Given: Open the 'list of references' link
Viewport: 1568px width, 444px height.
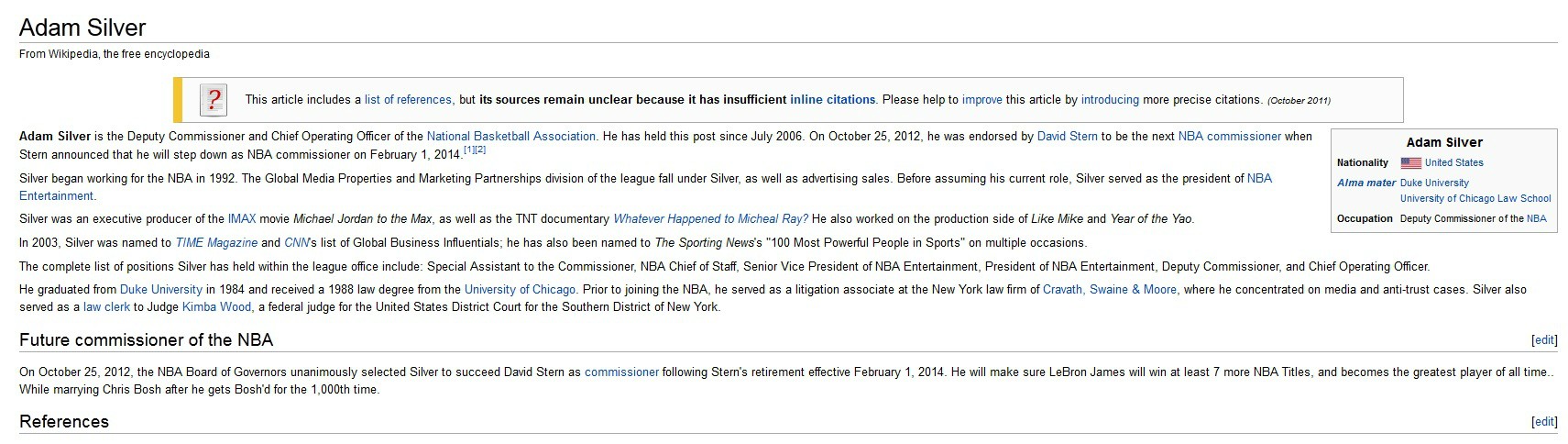Looking at the screenshot, I should [408, 100].
